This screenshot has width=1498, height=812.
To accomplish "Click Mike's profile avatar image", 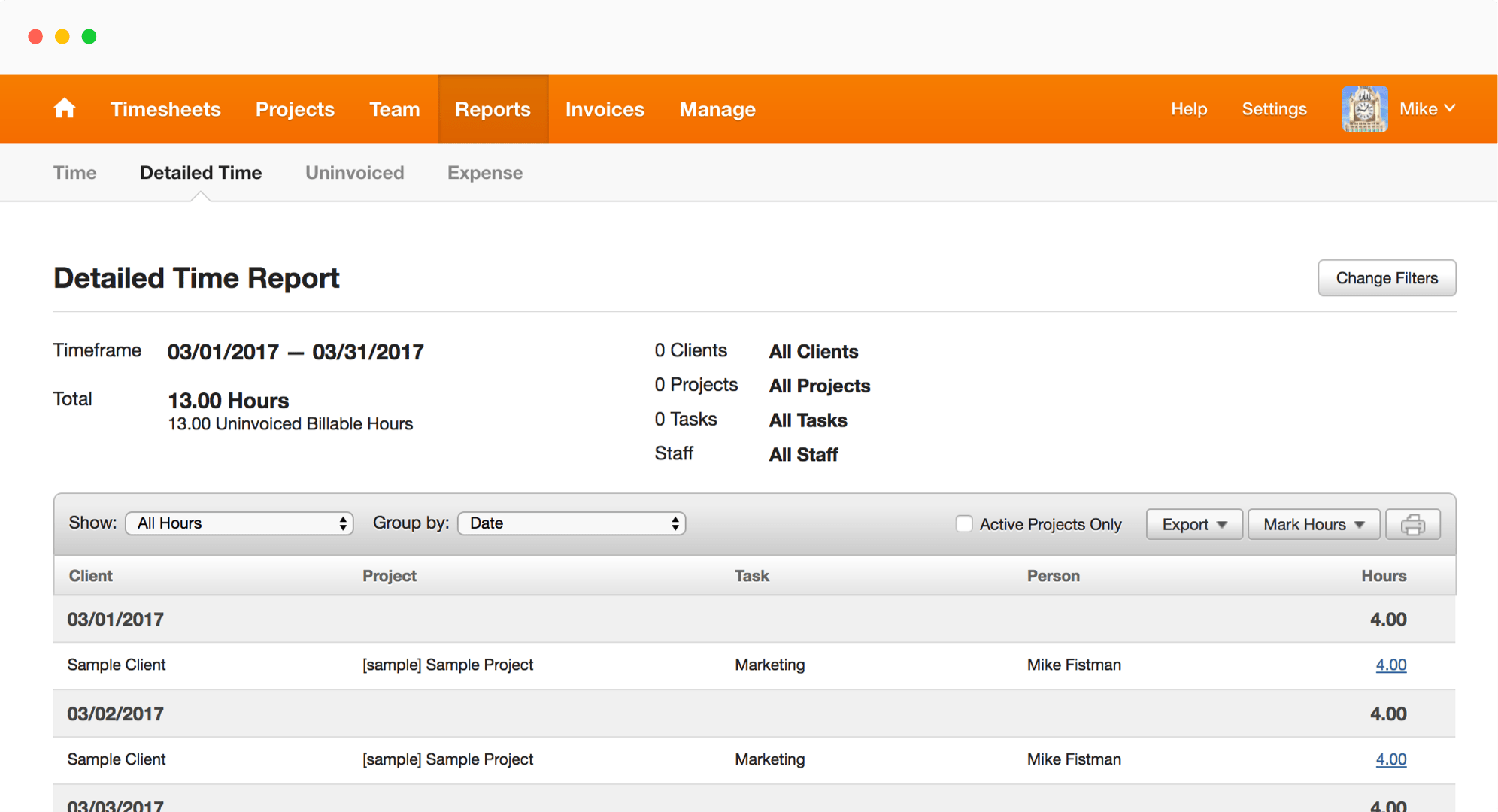I will (1364, 109).
